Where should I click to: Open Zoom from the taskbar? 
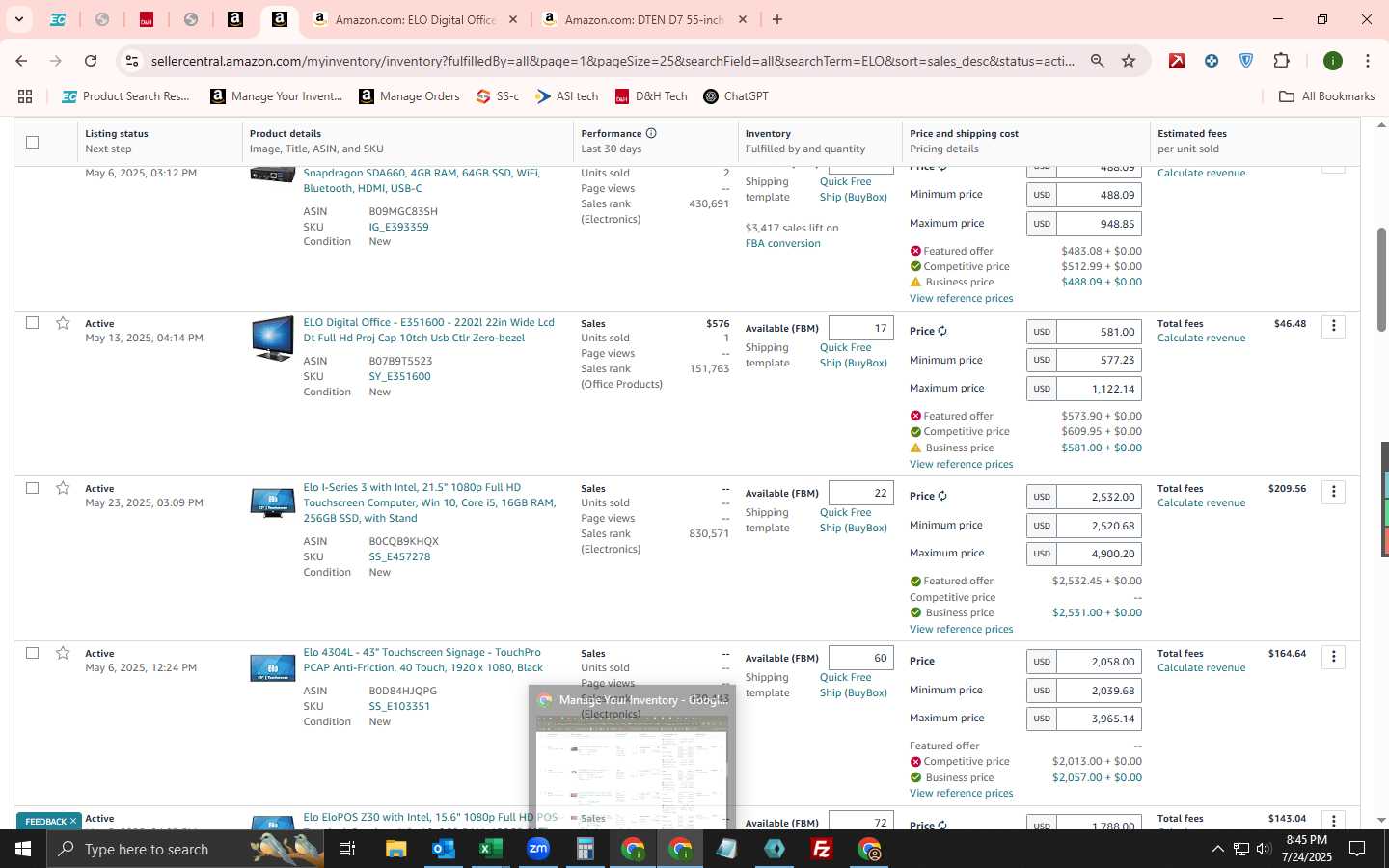tap(537, 849)
